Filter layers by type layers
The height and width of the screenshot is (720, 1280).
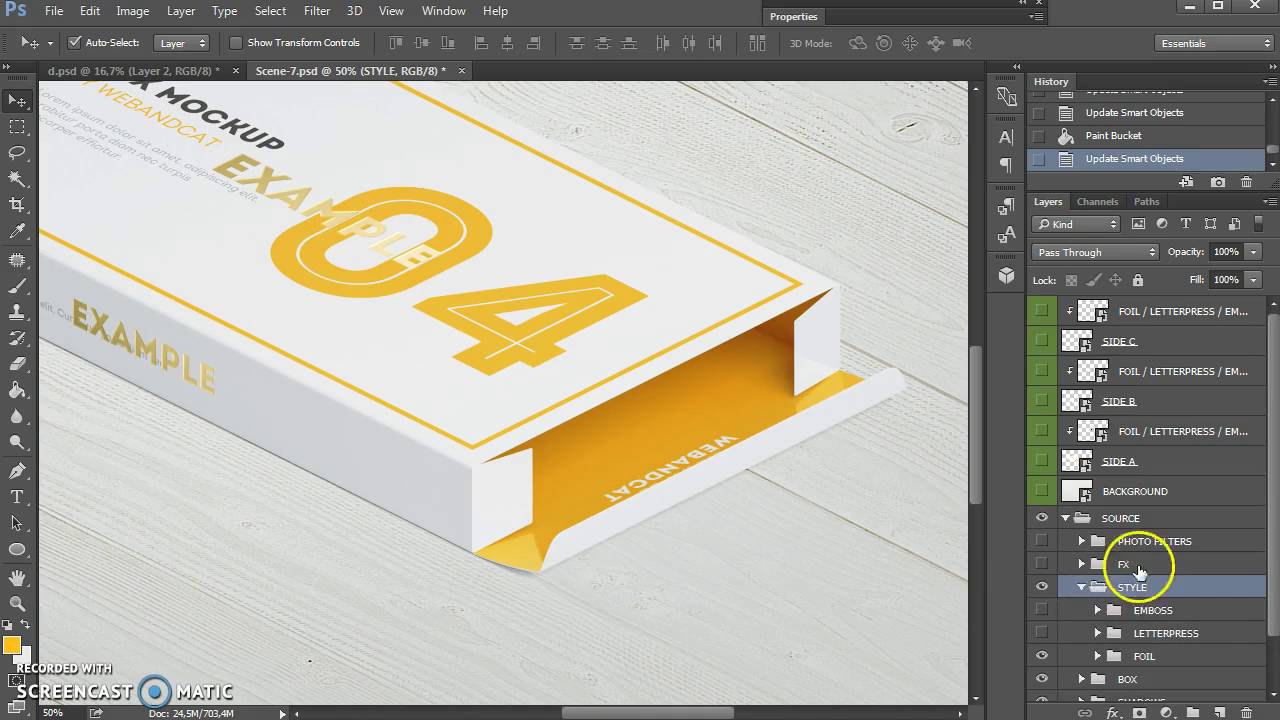[x=1186, y=224]
